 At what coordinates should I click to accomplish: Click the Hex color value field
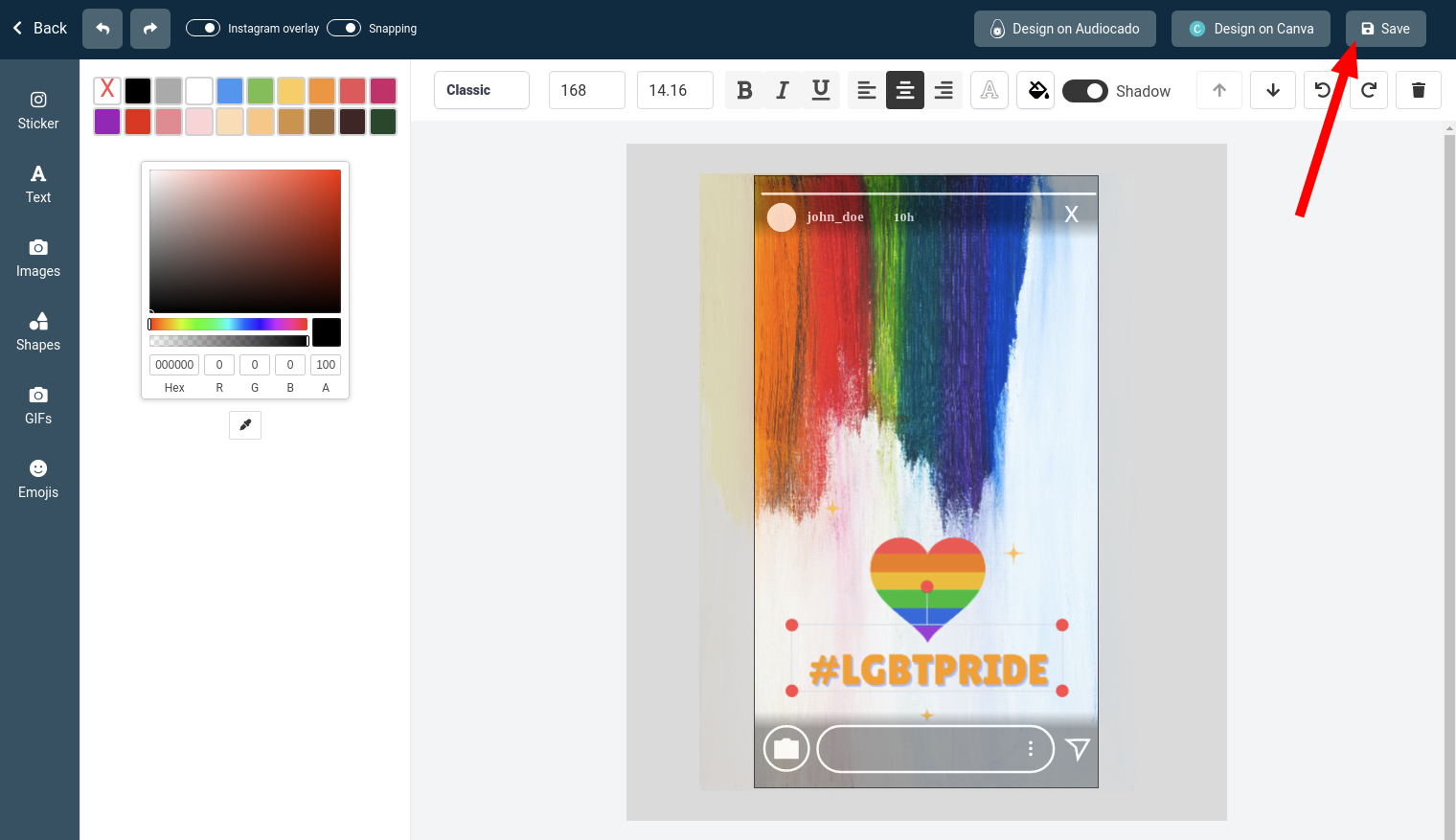174,365
